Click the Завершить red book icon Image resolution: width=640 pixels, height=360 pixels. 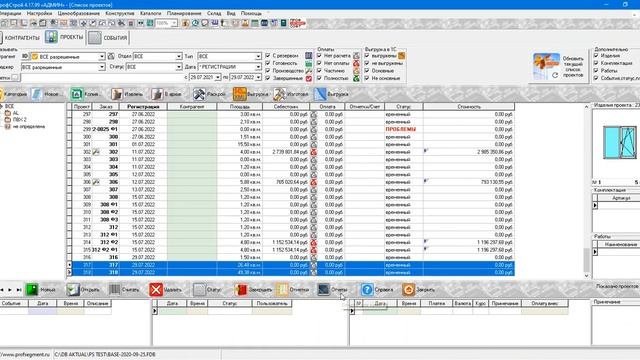(241, 289)
